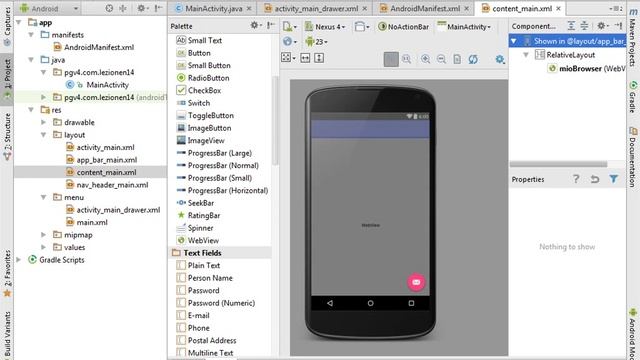
Task: Collapse all in Component Tree
Action: [584, 26]
